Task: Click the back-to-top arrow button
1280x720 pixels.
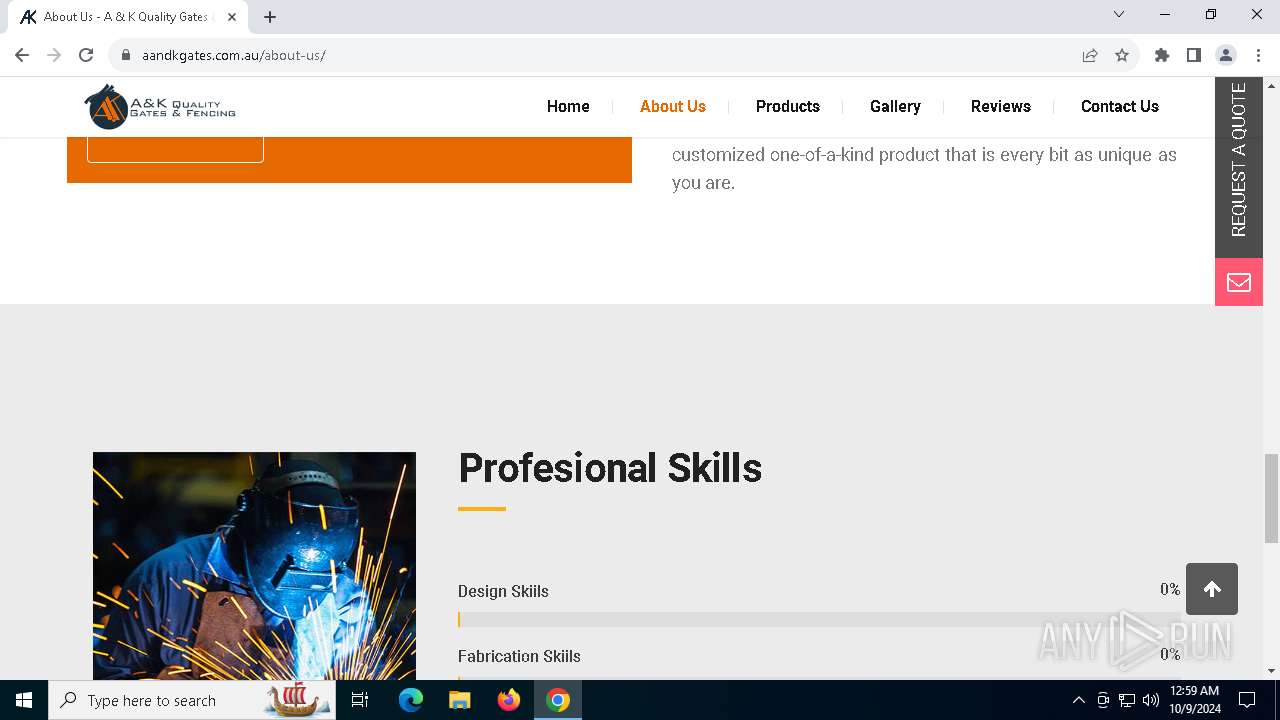Action: click(1212, 589)
